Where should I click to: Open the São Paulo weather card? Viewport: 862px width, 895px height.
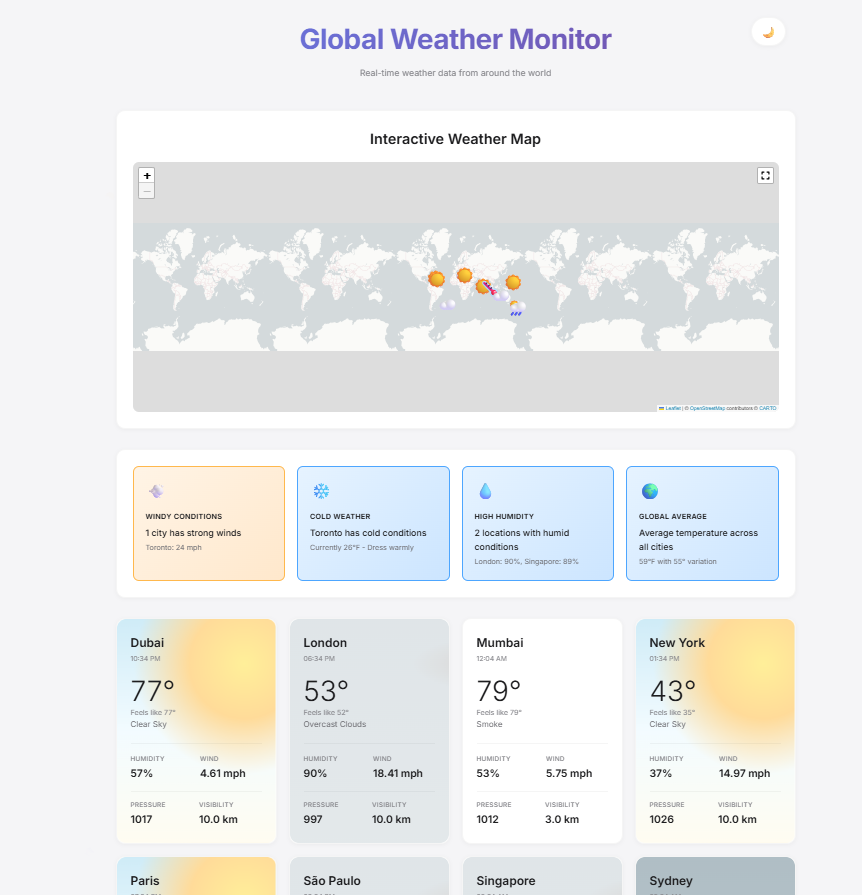click(369, 876)
